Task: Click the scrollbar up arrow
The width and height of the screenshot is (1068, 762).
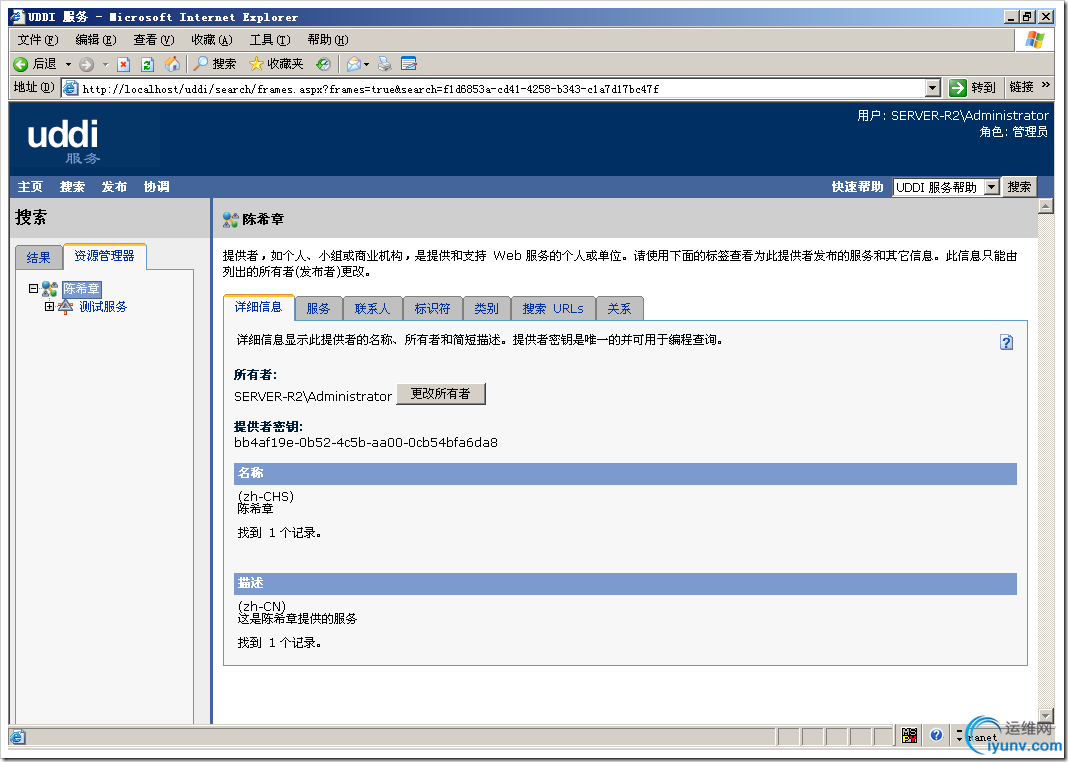Action: [1046, 206]
